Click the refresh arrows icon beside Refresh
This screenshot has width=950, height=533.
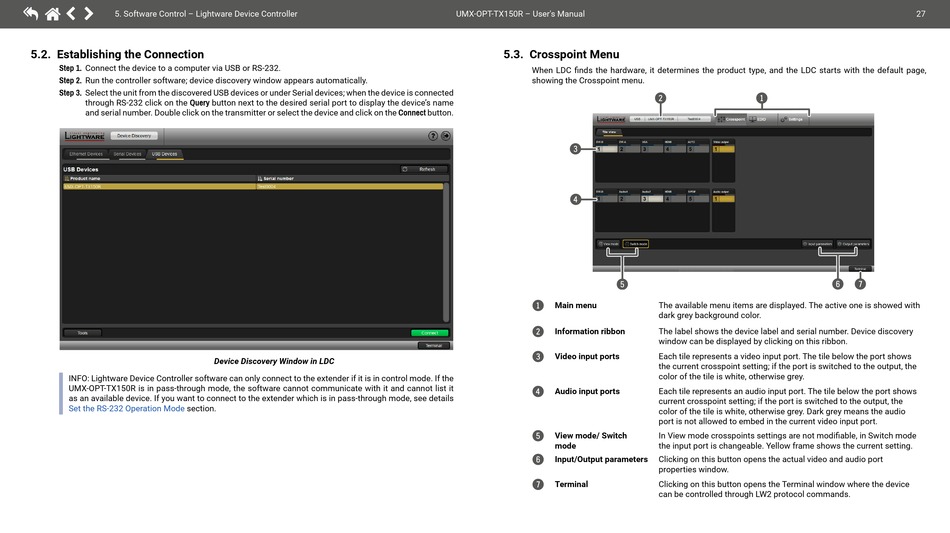[x=405, y=170]
